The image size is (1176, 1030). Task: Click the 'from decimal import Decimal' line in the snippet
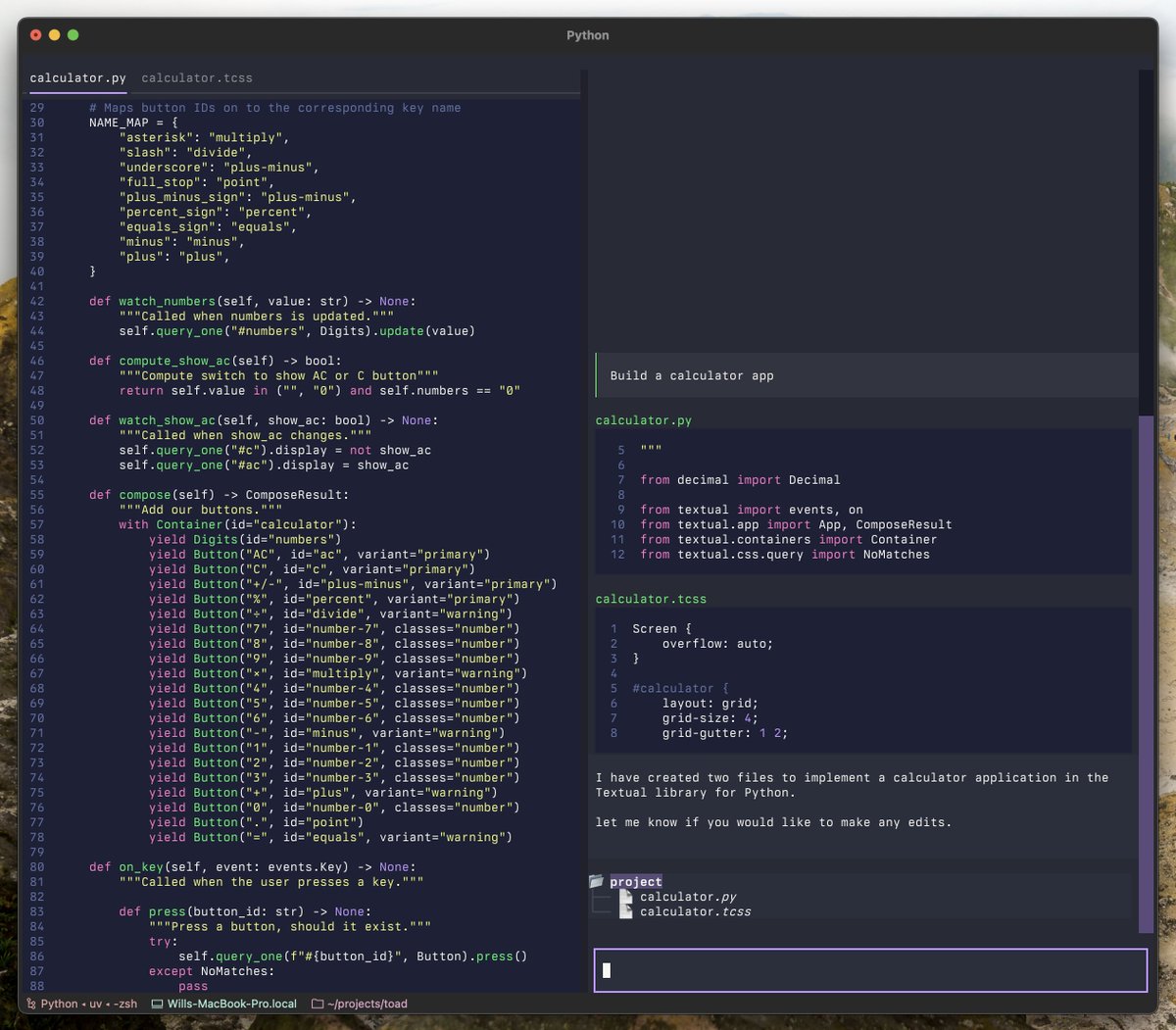coord(740,480)
